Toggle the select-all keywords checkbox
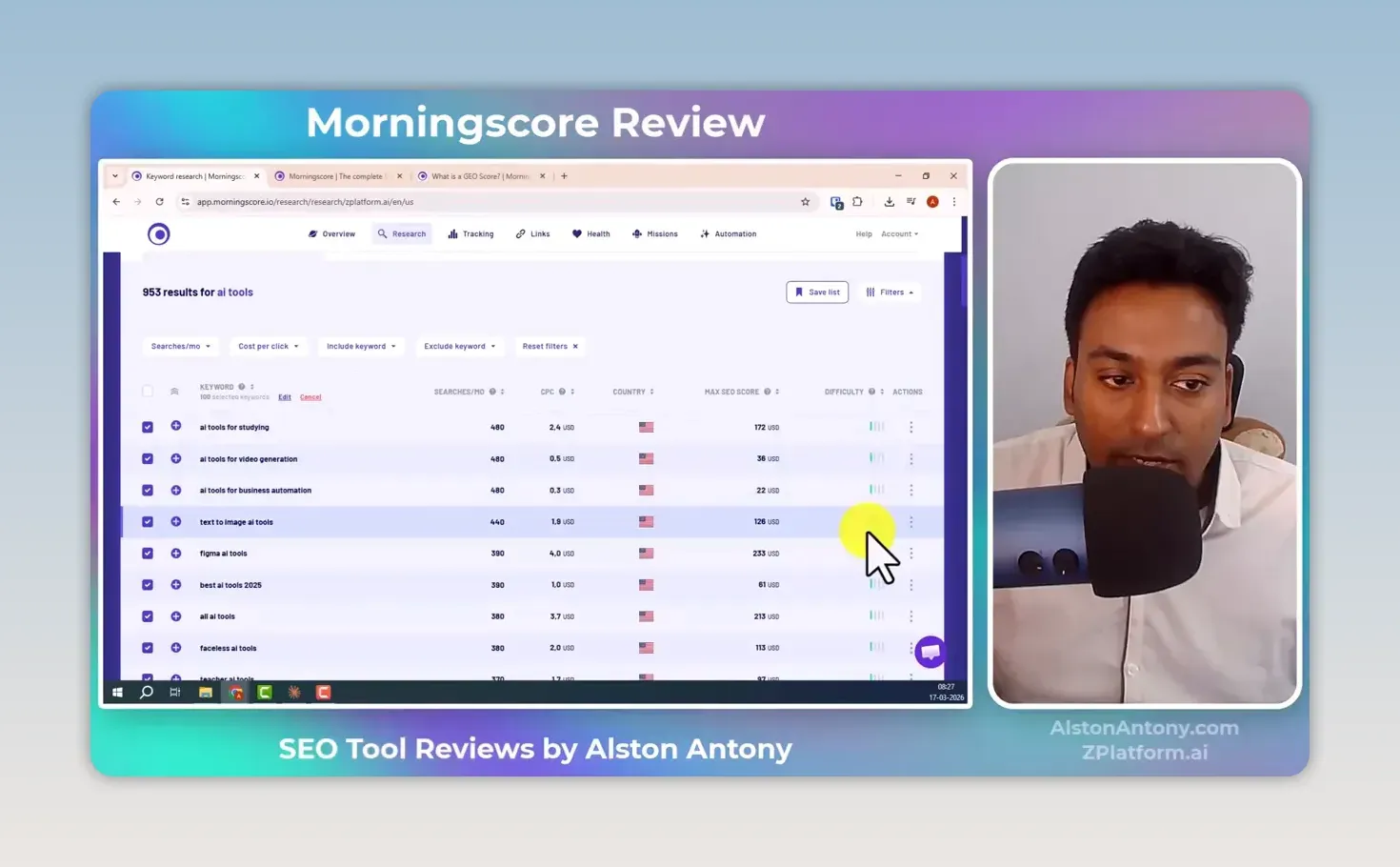The image size is (1400, 867). pos(148,392)
